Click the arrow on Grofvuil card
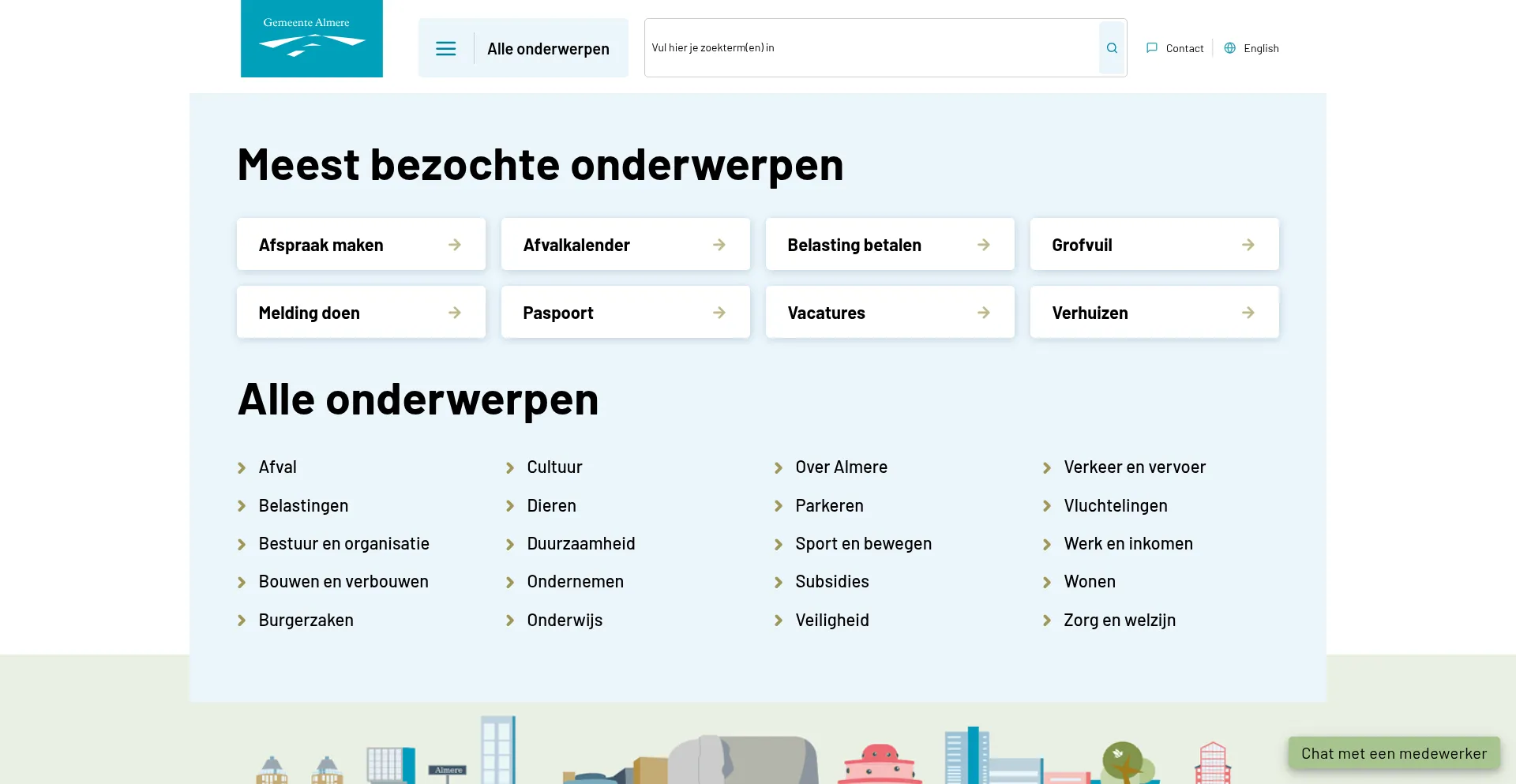 click(x=1248, y=245)
